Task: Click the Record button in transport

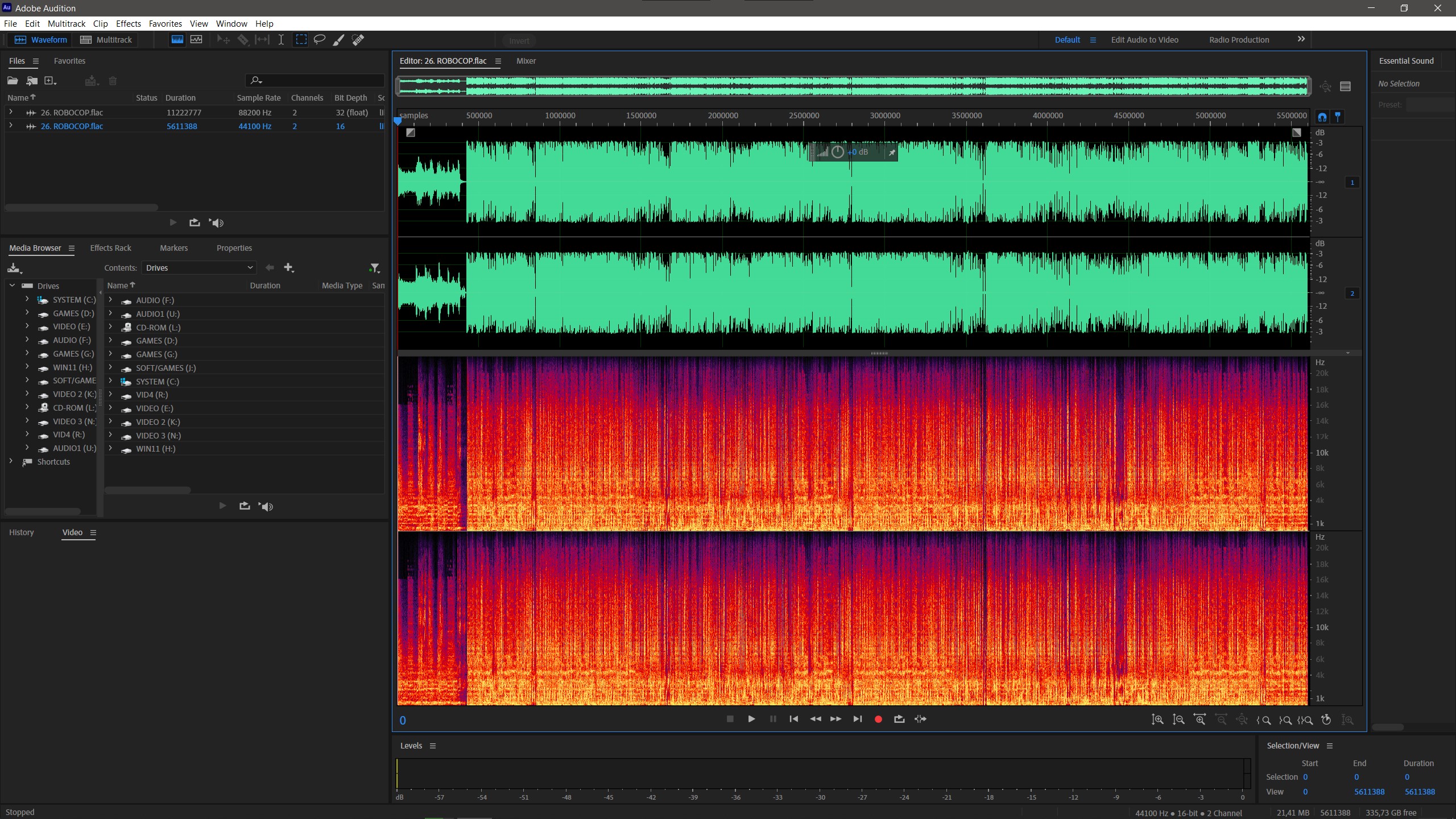Action: pos(878,719)
